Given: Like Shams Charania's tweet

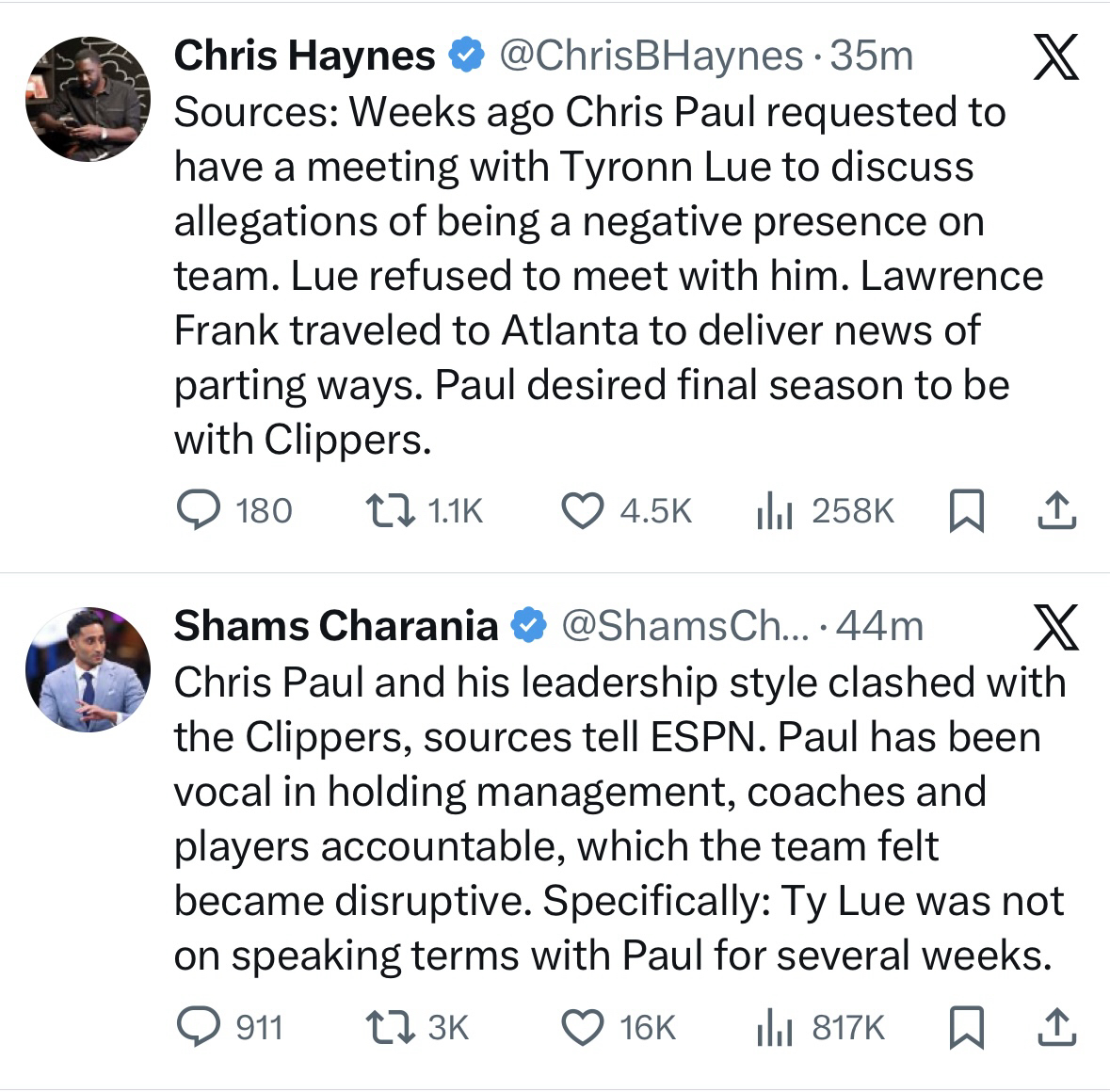Looking at the screenshot, I should tap(582, 1027).
